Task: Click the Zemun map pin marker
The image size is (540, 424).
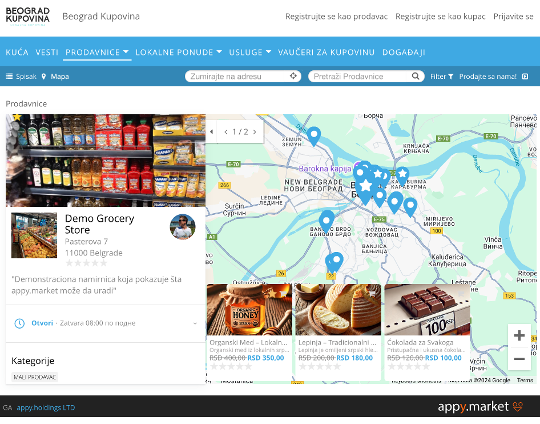Action: [x=314, y=136]
